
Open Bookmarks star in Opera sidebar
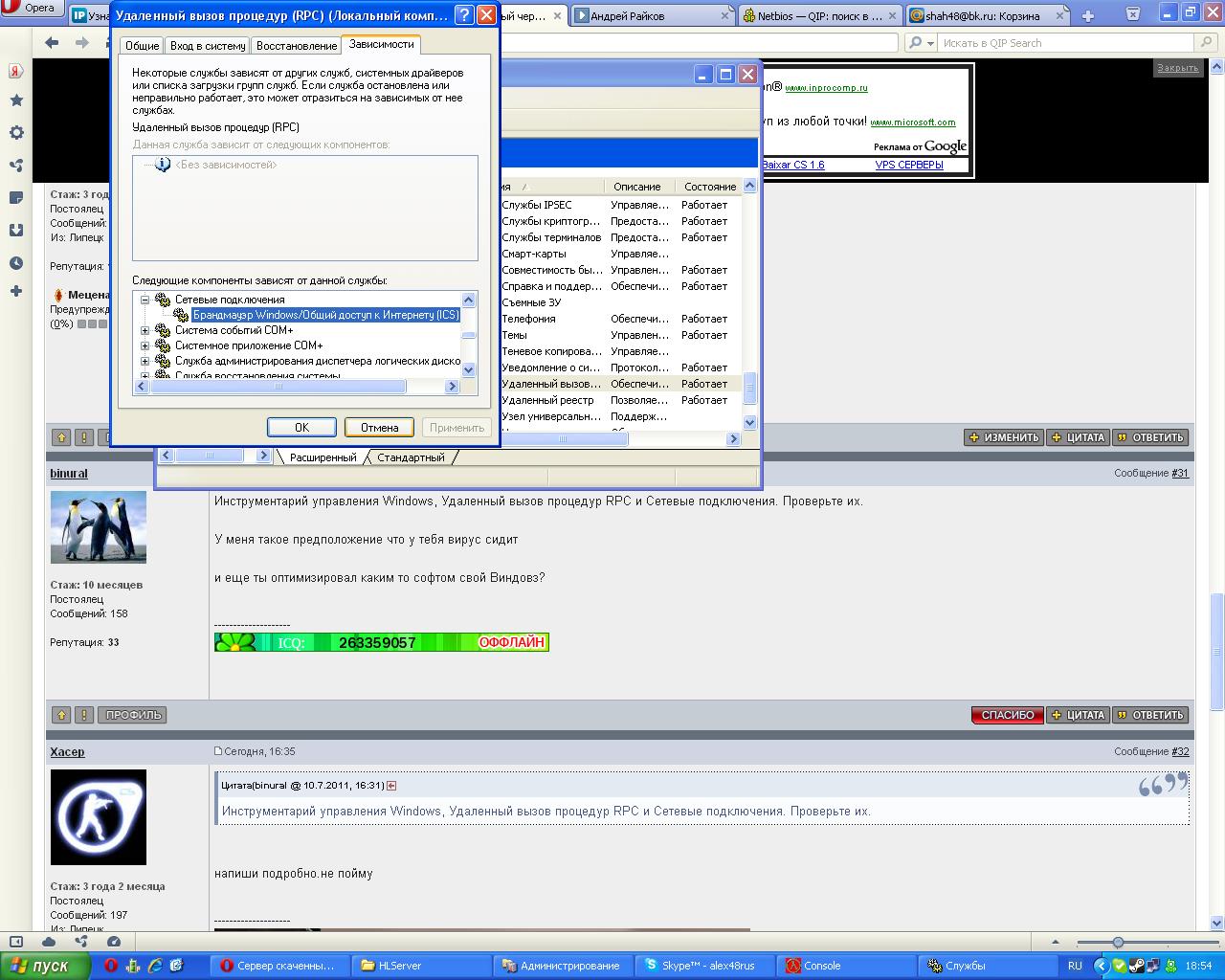coord(16,100)
